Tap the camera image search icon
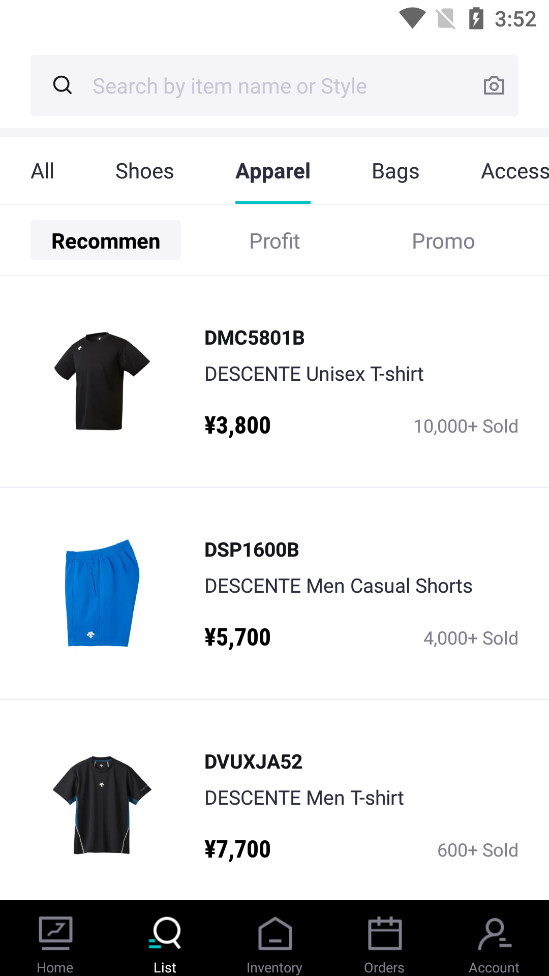The image size is (549, 976). click(x=494, y=85)
